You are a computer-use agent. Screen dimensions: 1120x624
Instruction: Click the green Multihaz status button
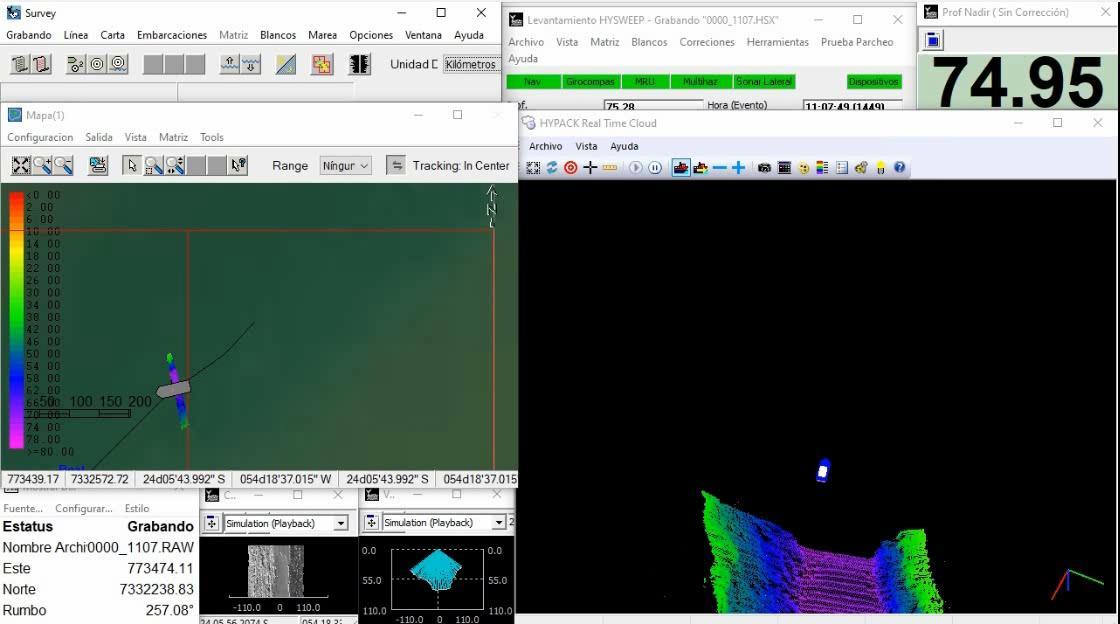[x=699, y=81]
